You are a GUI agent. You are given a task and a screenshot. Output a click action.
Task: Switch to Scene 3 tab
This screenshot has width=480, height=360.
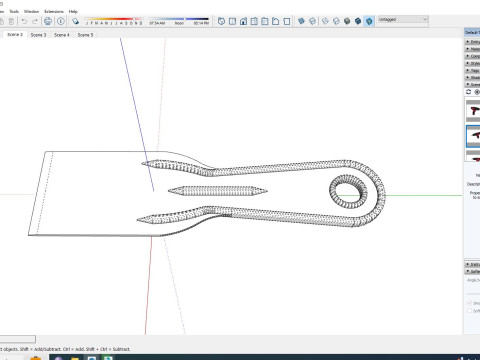coord(38,35)
